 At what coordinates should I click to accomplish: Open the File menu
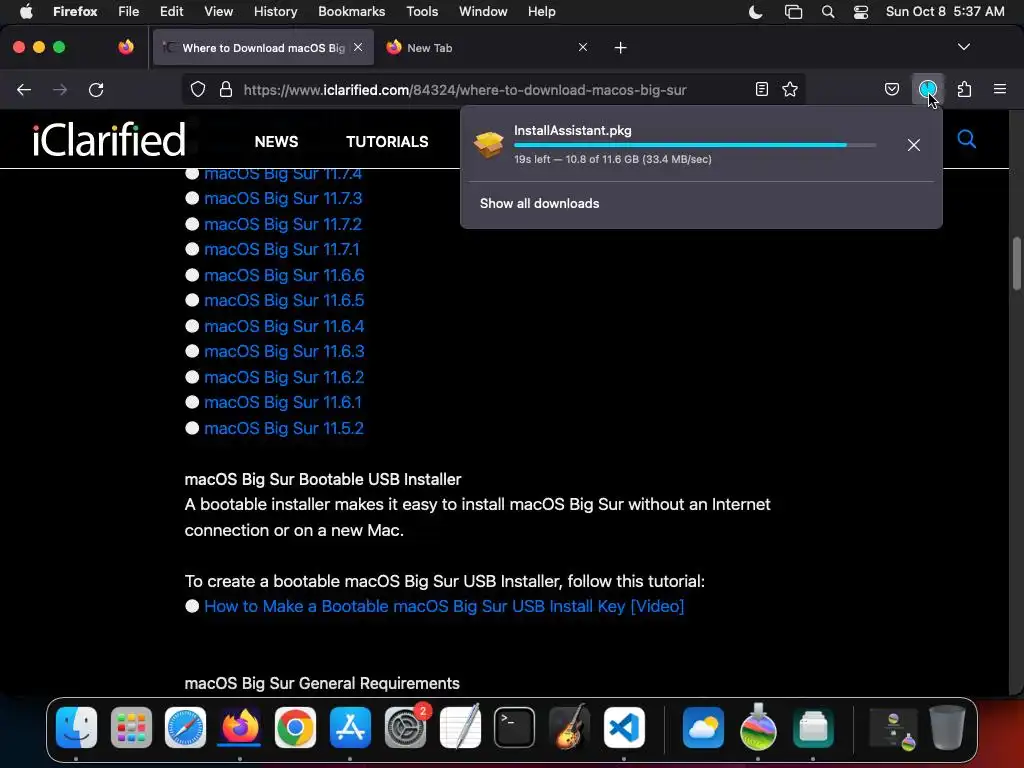(129, 12)
